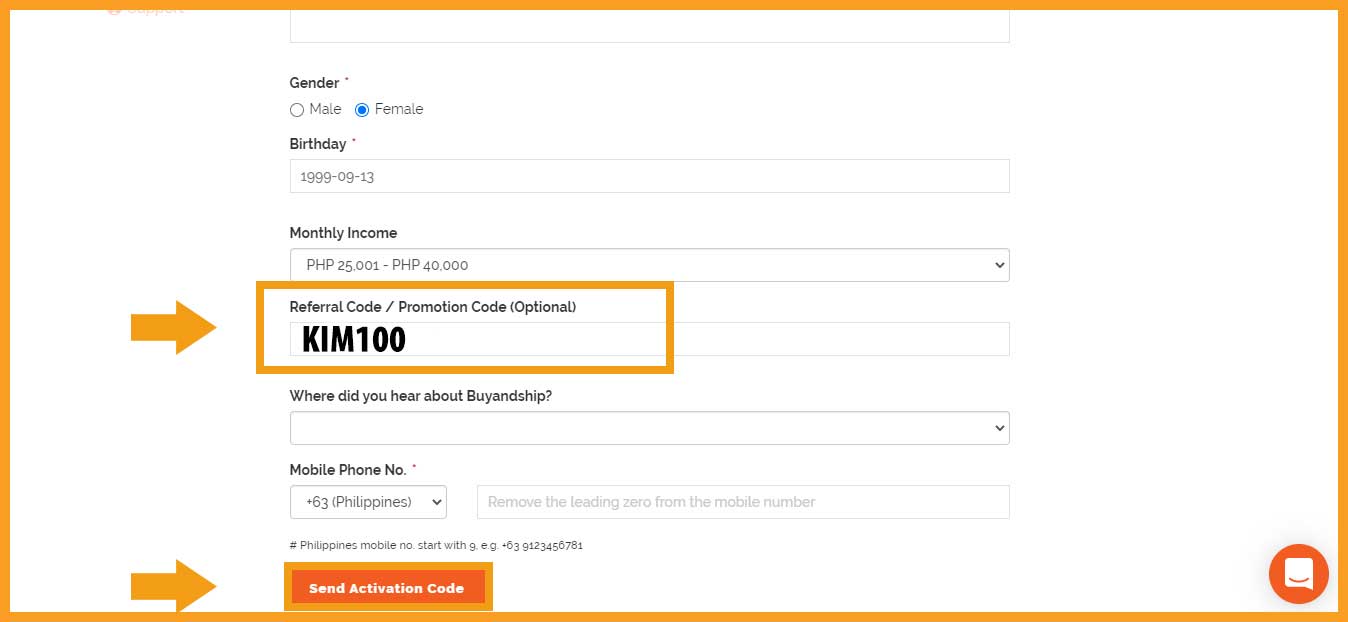Screen dimensions: 1348x622
Task: Click the Mobile Phone No. label
Action: (348, 470)
